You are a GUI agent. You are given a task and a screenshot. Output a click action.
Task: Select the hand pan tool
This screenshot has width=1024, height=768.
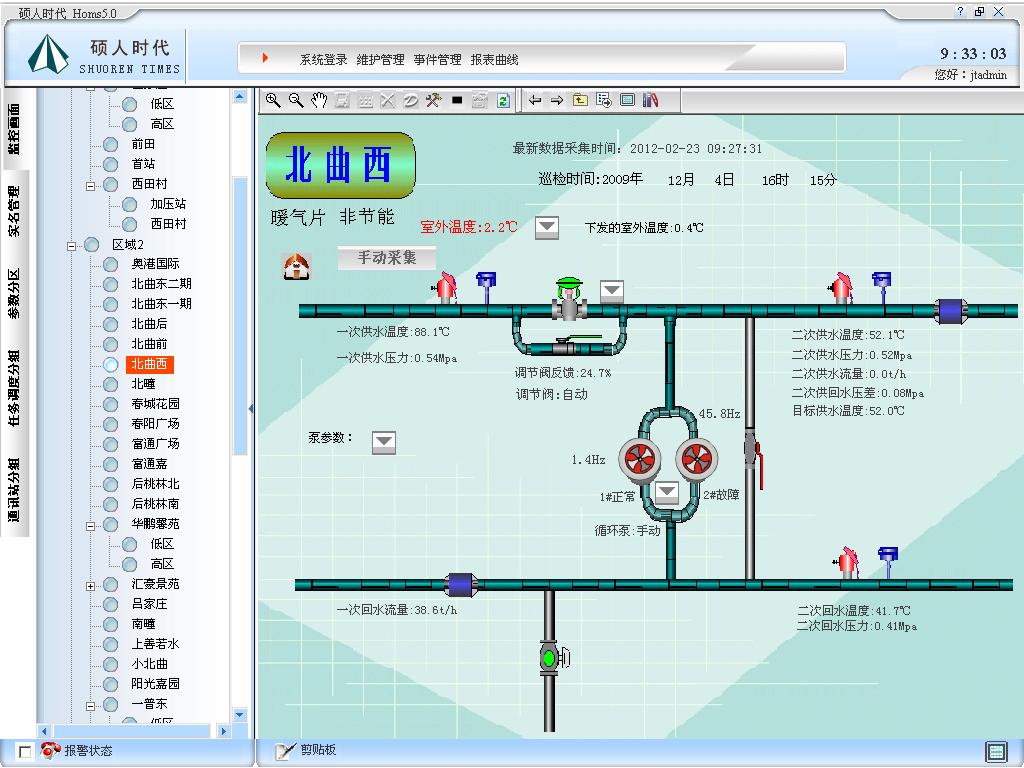click(x=319, y=100)
